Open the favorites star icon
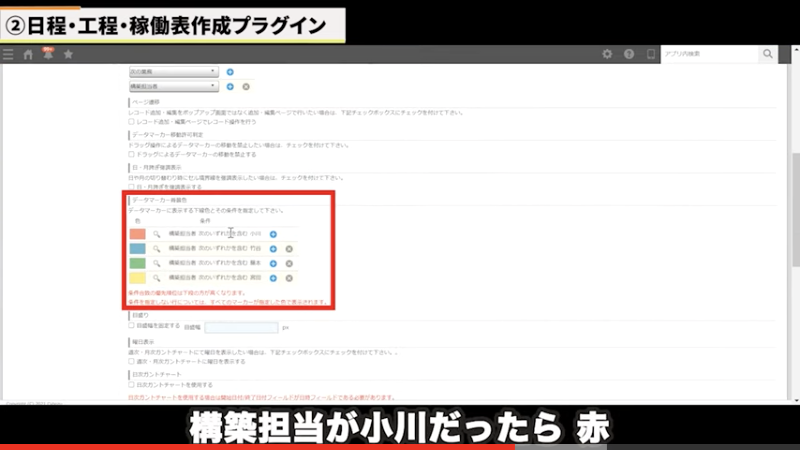 coord(67,54)
